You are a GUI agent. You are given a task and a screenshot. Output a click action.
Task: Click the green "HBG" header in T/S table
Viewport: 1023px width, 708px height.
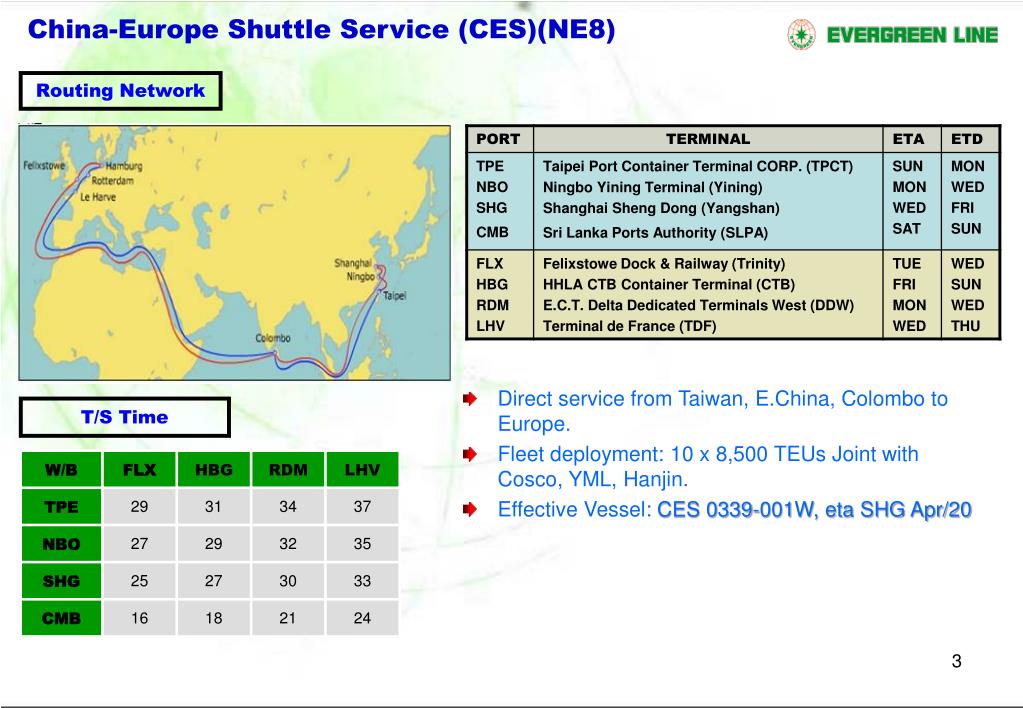(x=213, y=469)
